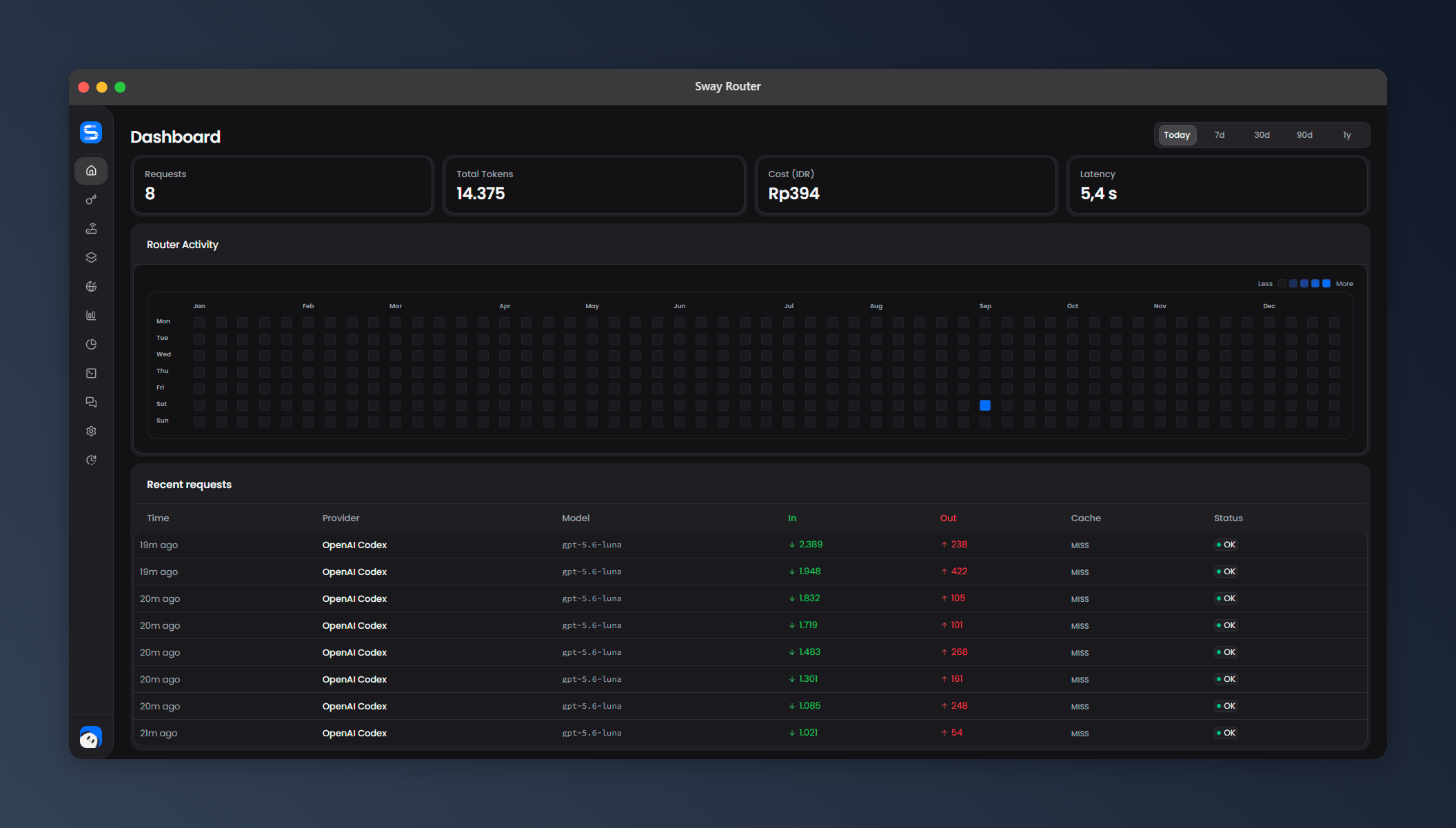Click the OK status badge in the 2.389 row

[x=1226, y=545]
